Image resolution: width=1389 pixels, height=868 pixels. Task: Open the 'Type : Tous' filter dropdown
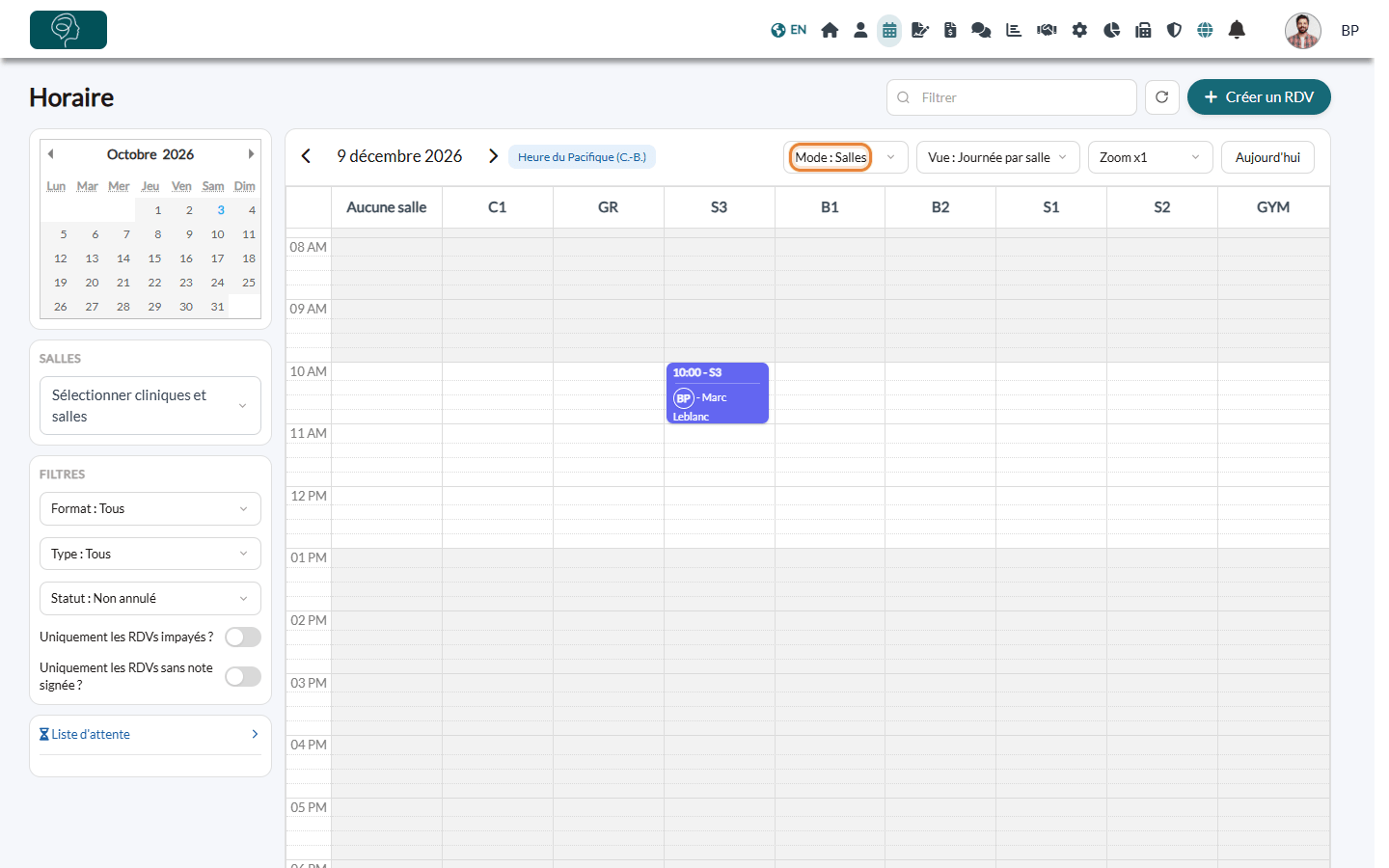150,554
